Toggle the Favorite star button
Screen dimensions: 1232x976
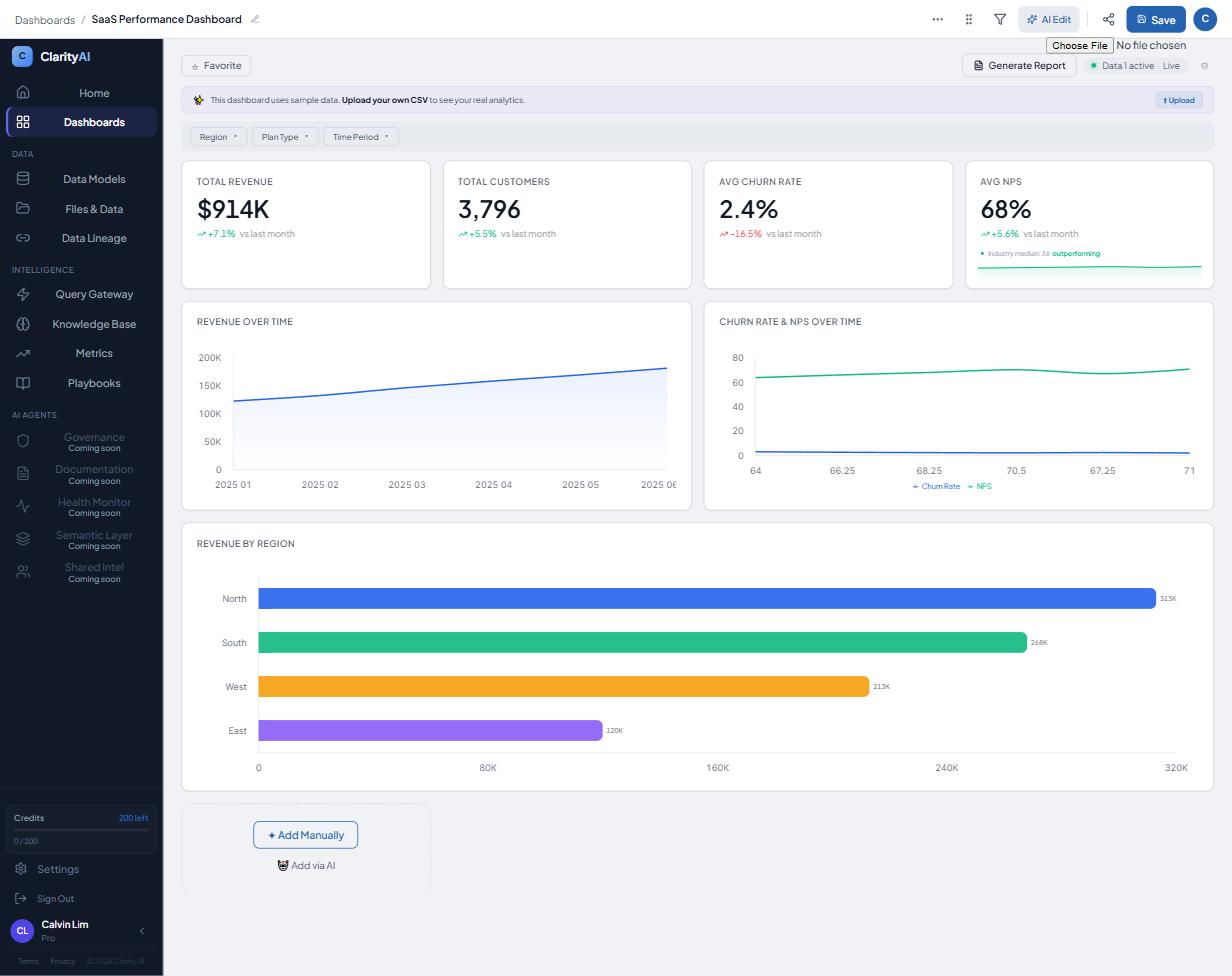click(x=216, y=66)
